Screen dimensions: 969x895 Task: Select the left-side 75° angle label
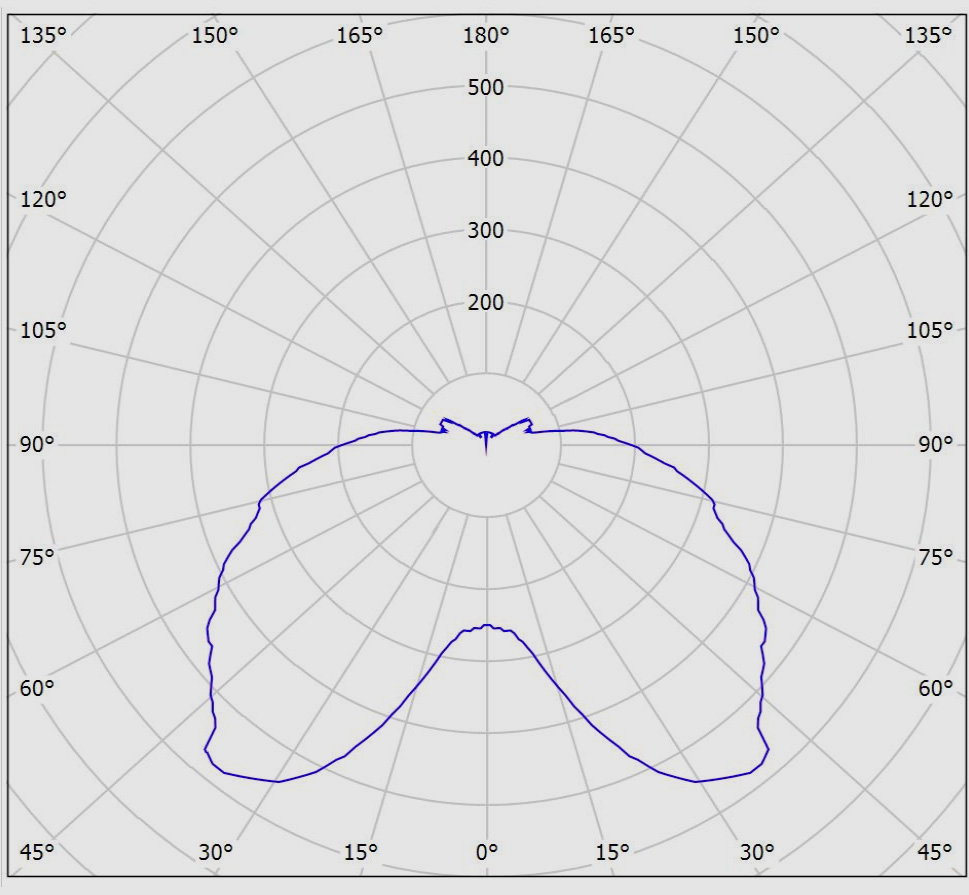(x=36, y=557)
